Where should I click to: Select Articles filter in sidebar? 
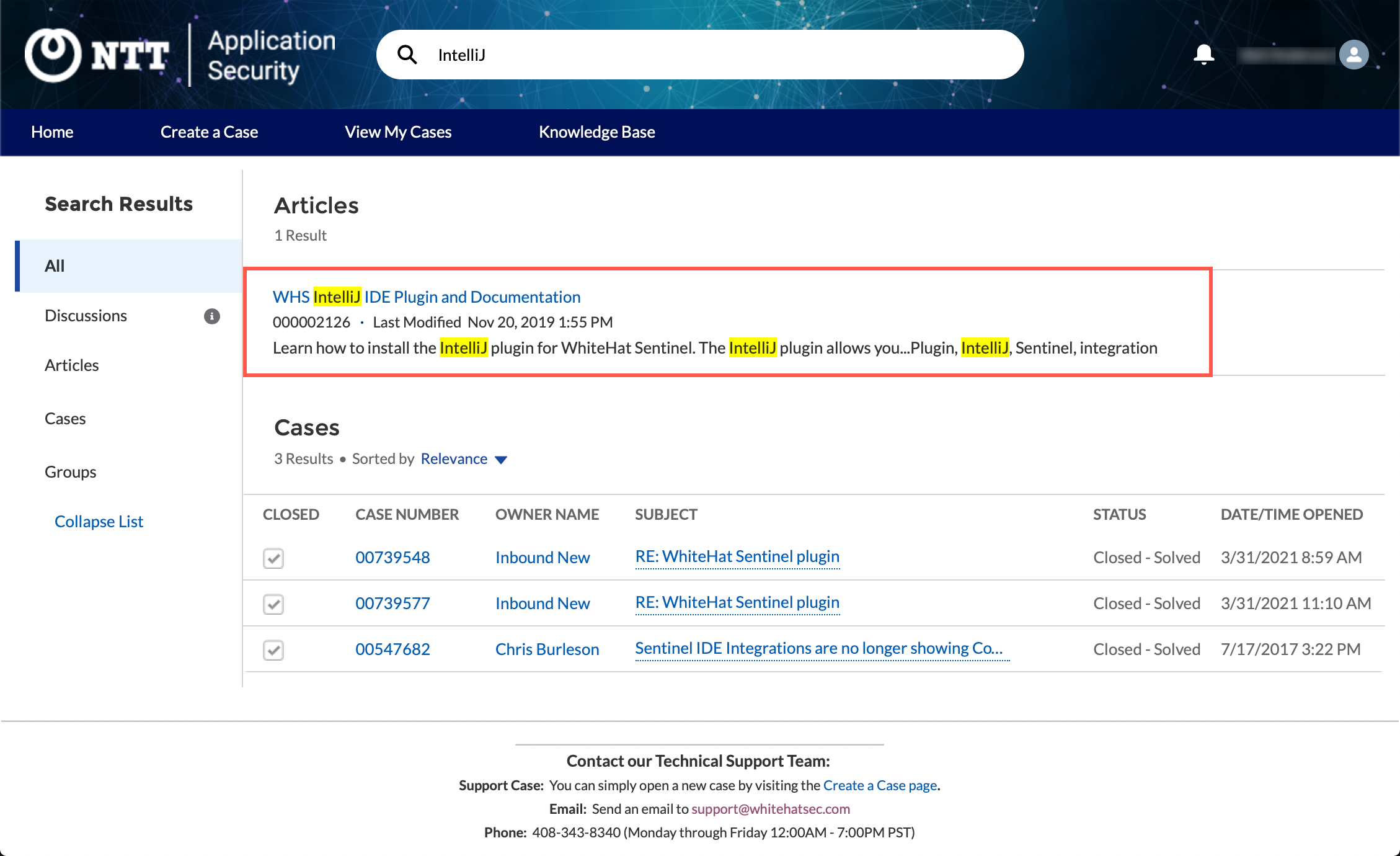(72, 365)
